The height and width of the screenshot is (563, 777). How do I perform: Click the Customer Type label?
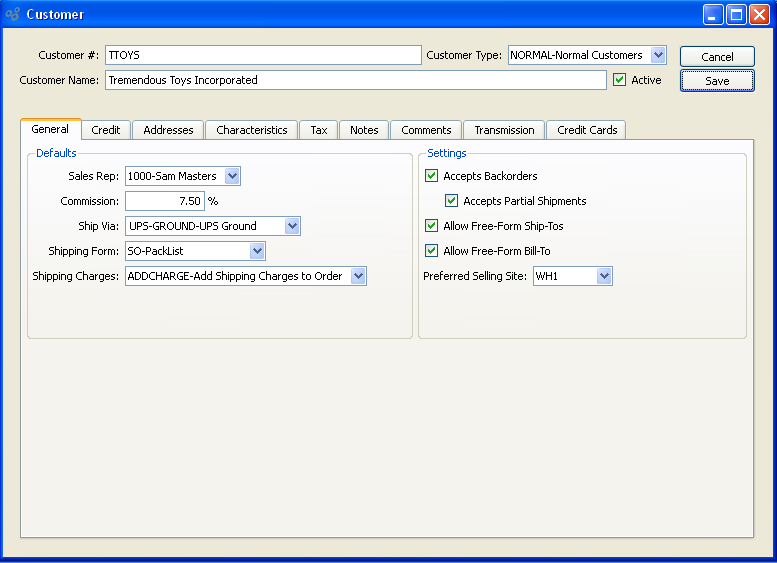[x=464, y=55]
